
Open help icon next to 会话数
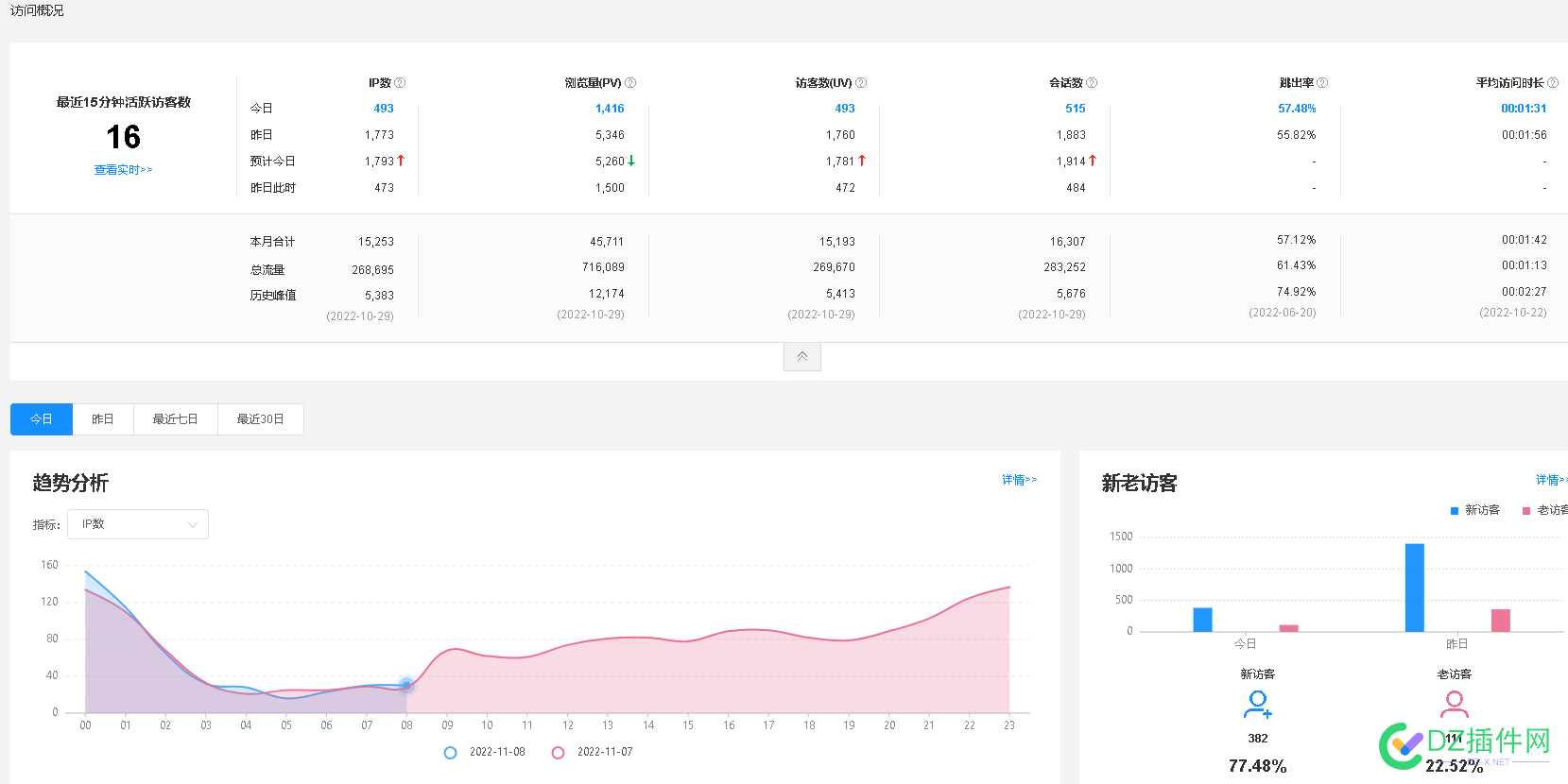[x=1092, y=83]
